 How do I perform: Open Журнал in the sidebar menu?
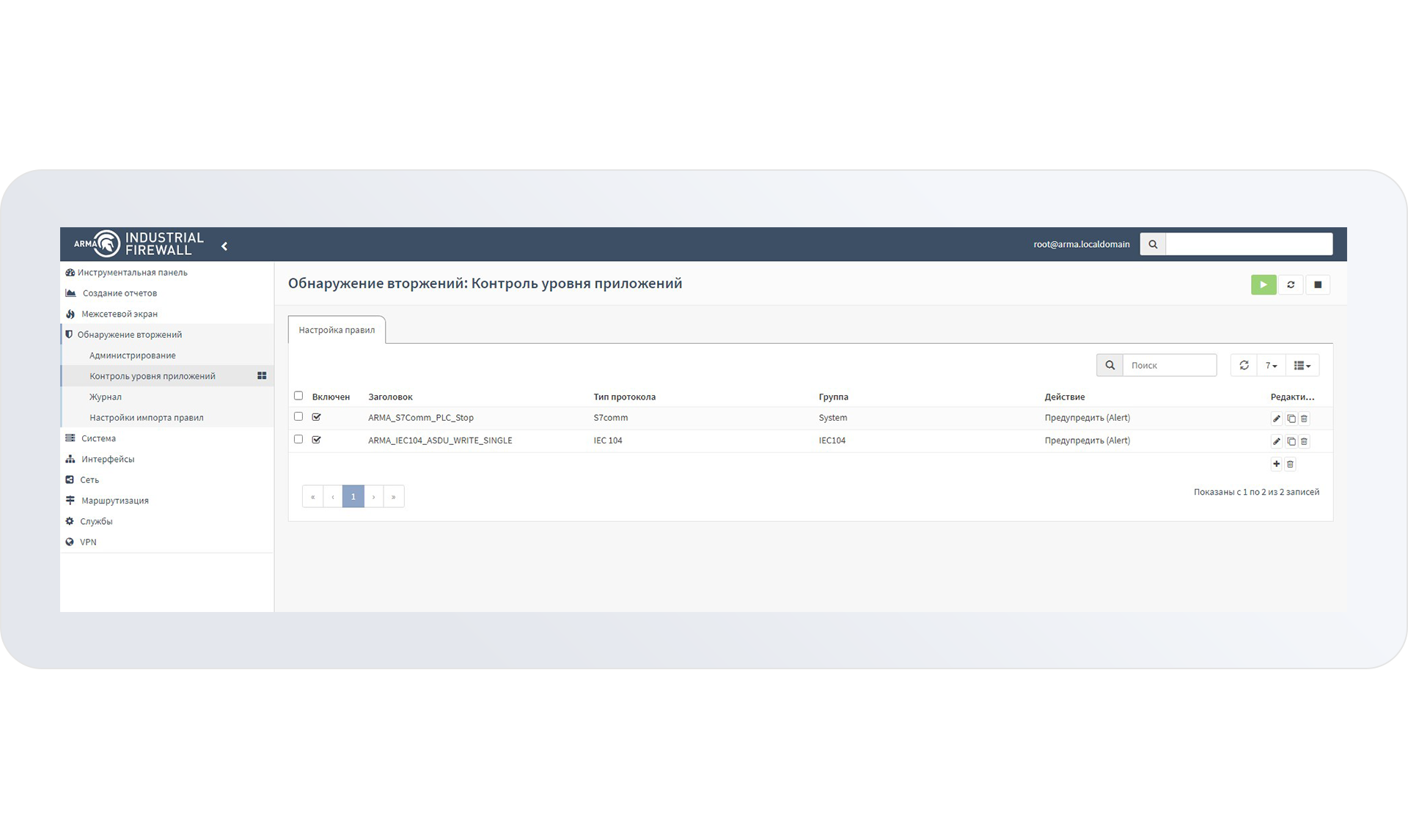106,397
